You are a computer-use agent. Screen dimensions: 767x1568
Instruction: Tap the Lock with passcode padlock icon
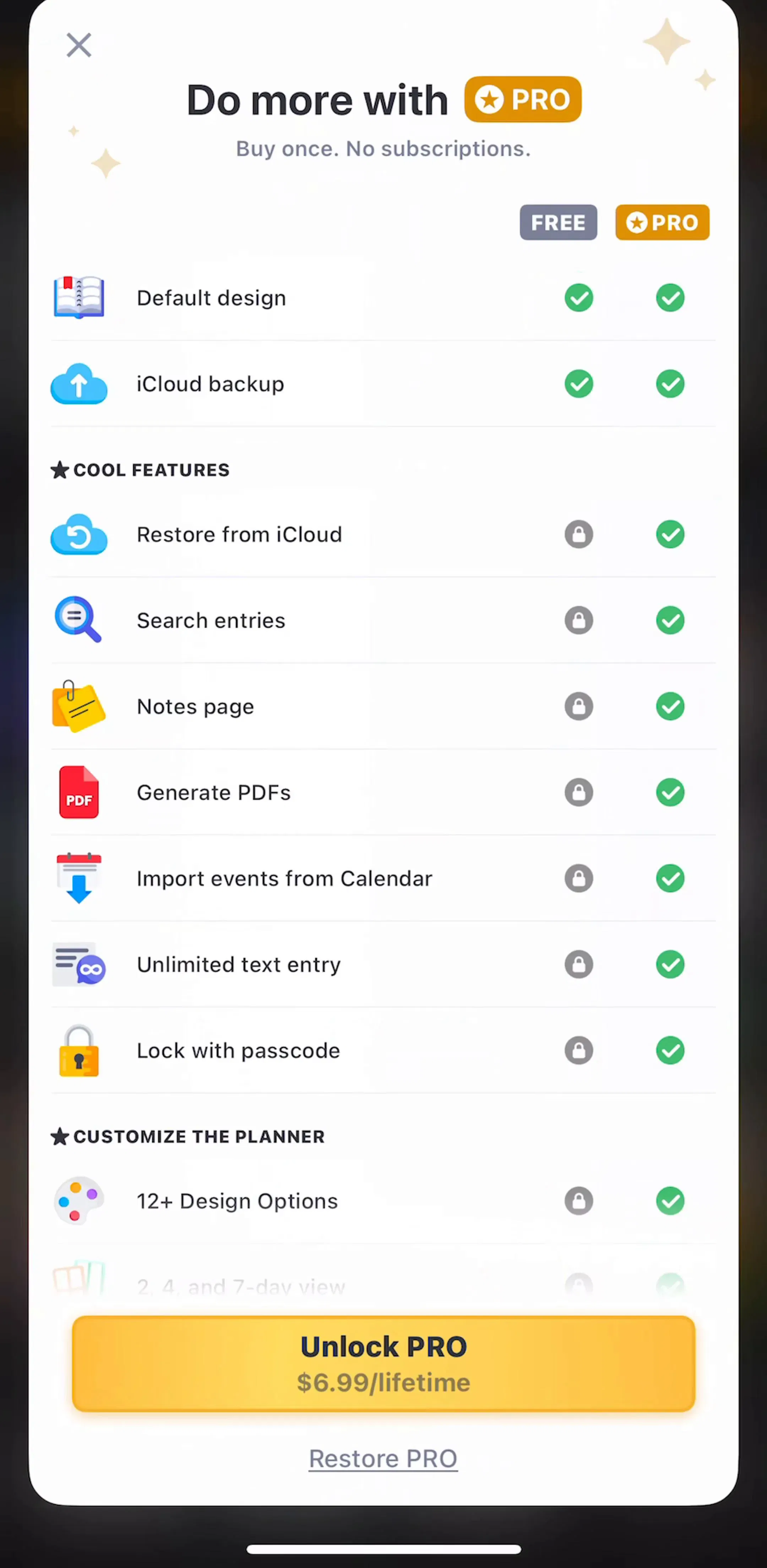(79, 1050)
